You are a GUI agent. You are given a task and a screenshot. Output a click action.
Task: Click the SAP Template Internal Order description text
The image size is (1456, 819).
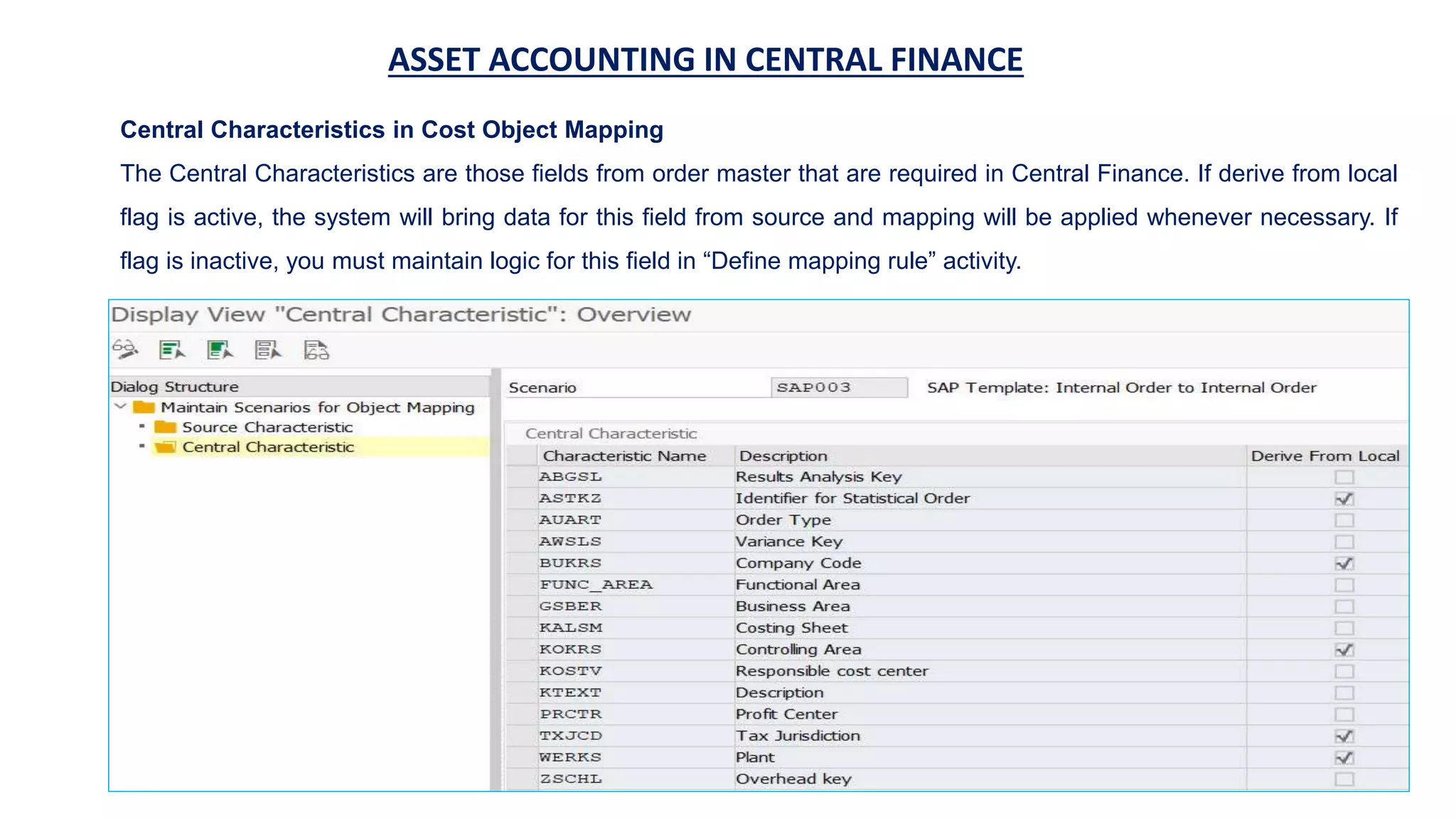click(1121, 387)
